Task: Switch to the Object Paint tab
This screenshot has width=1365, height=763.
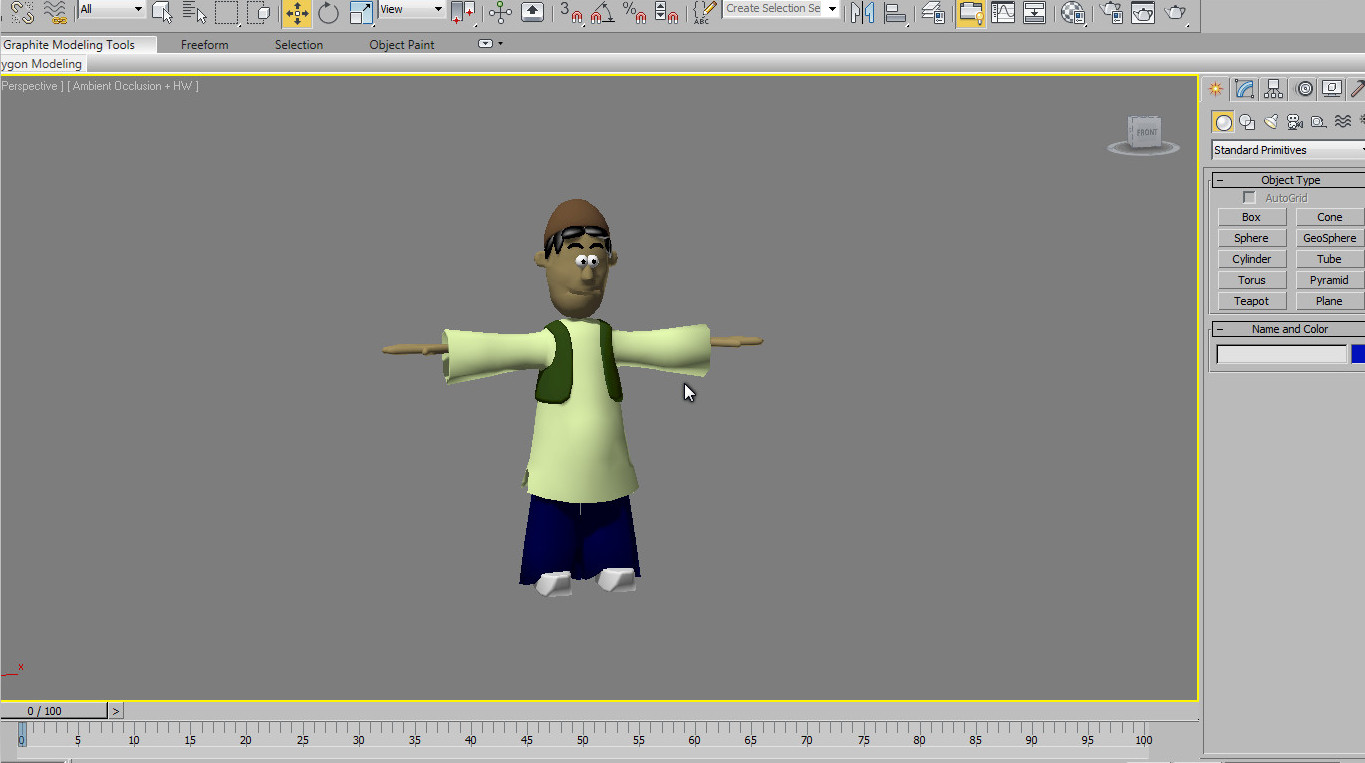Action: pos(402,45)
